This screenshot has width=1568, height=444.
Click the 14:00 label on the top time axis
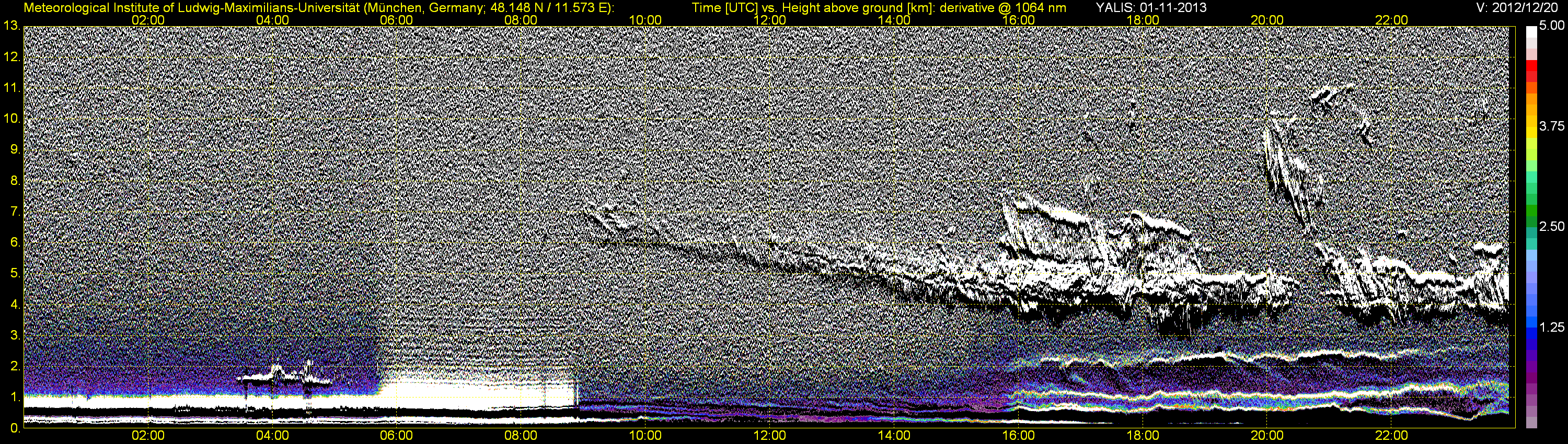(x=894, y=20)
